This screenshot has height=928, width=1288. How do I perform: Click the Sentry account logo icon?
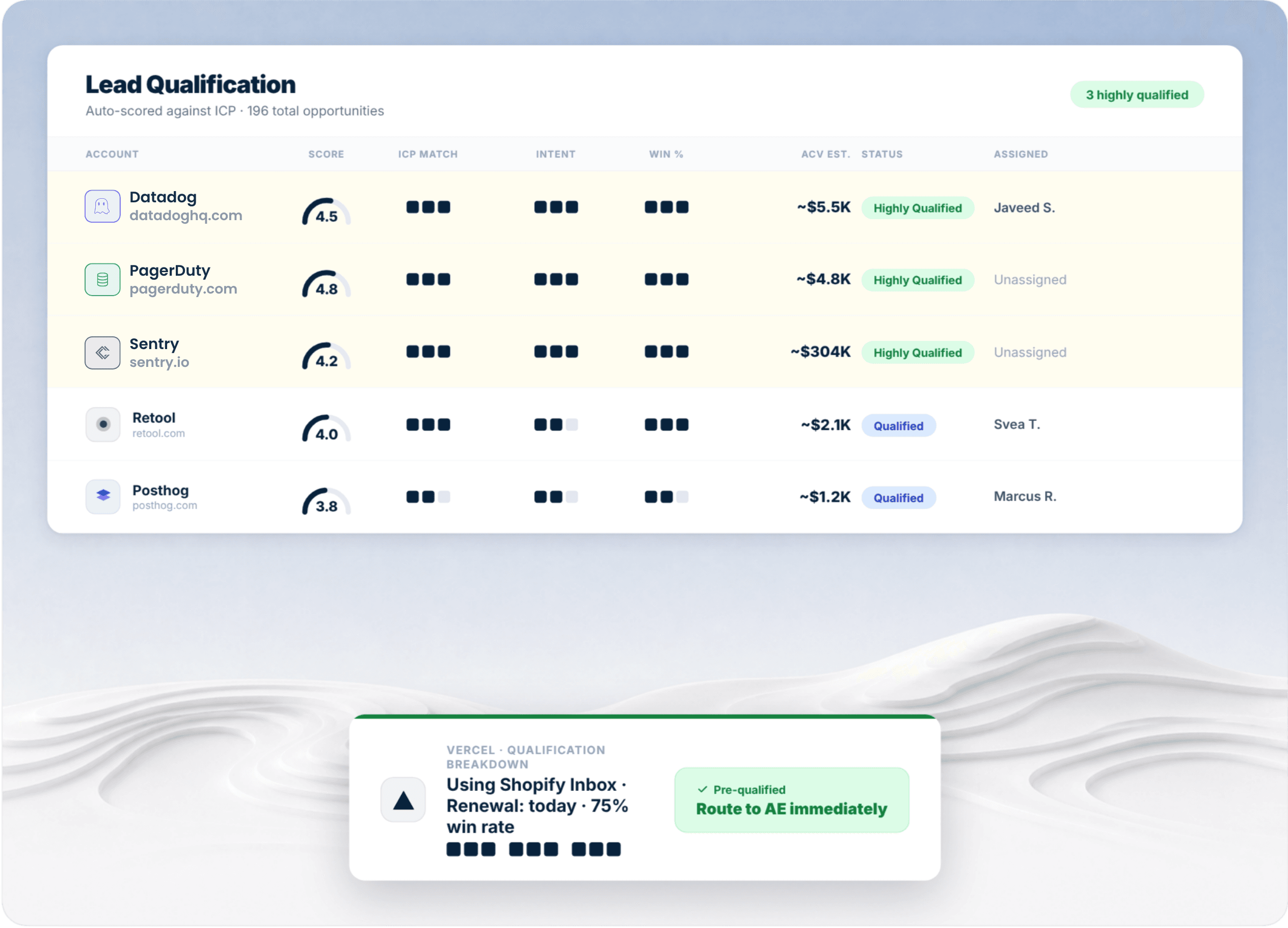[102, 353]
